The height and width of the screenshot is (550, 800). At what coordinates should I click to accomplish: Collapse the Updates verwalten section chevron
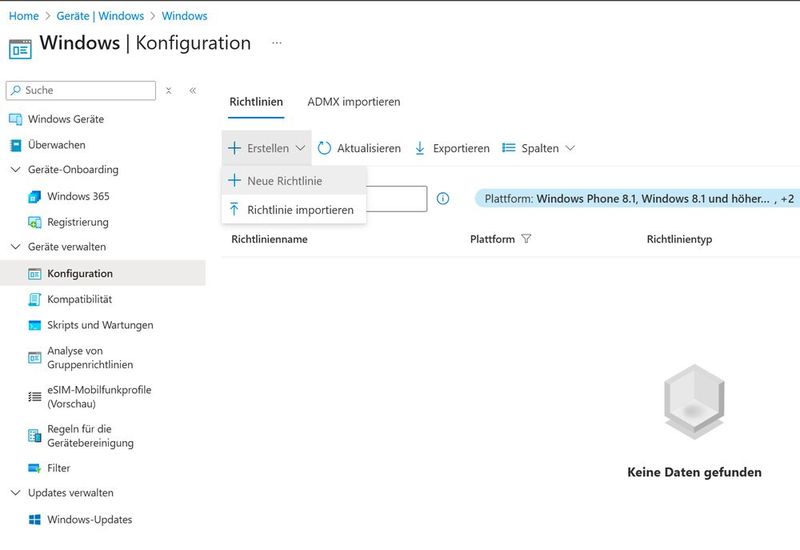(16, 493)
